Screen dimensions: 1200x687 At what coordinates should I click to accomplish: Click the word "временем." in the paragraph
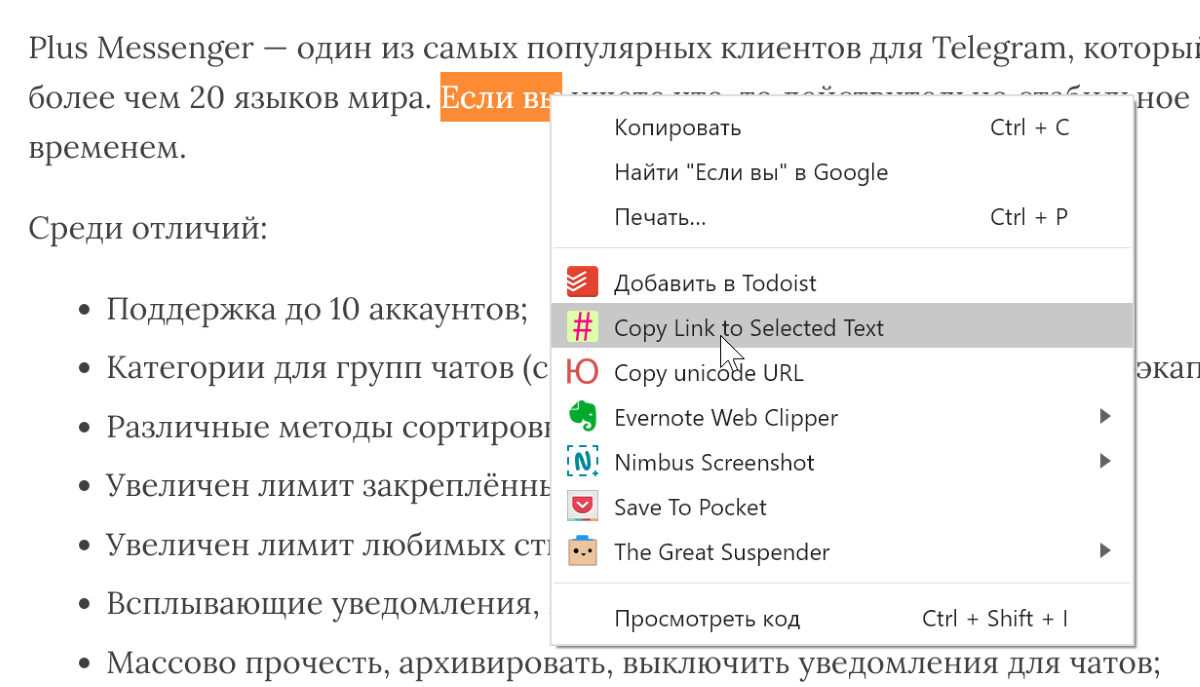pos(107,148)
